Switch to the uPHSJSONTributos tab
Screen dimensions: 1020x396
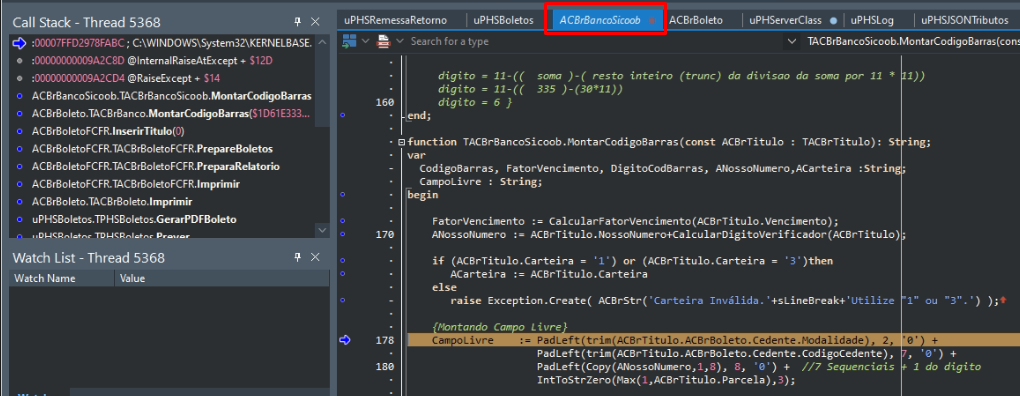coord(965,20)
